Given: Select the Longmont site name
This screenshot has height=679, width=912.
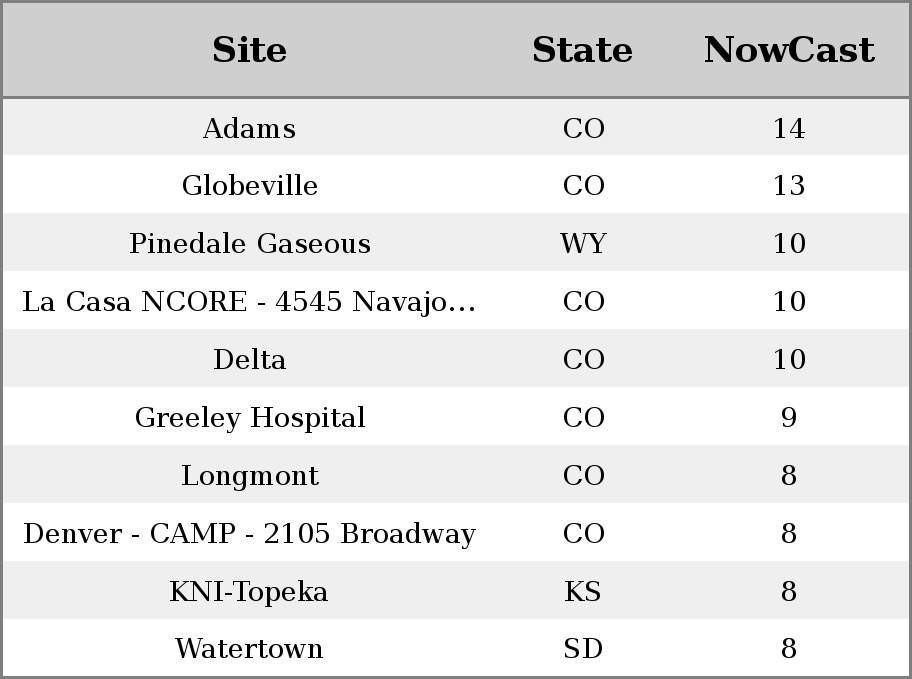Looking at the screenshot, I should tap(250, 475).
